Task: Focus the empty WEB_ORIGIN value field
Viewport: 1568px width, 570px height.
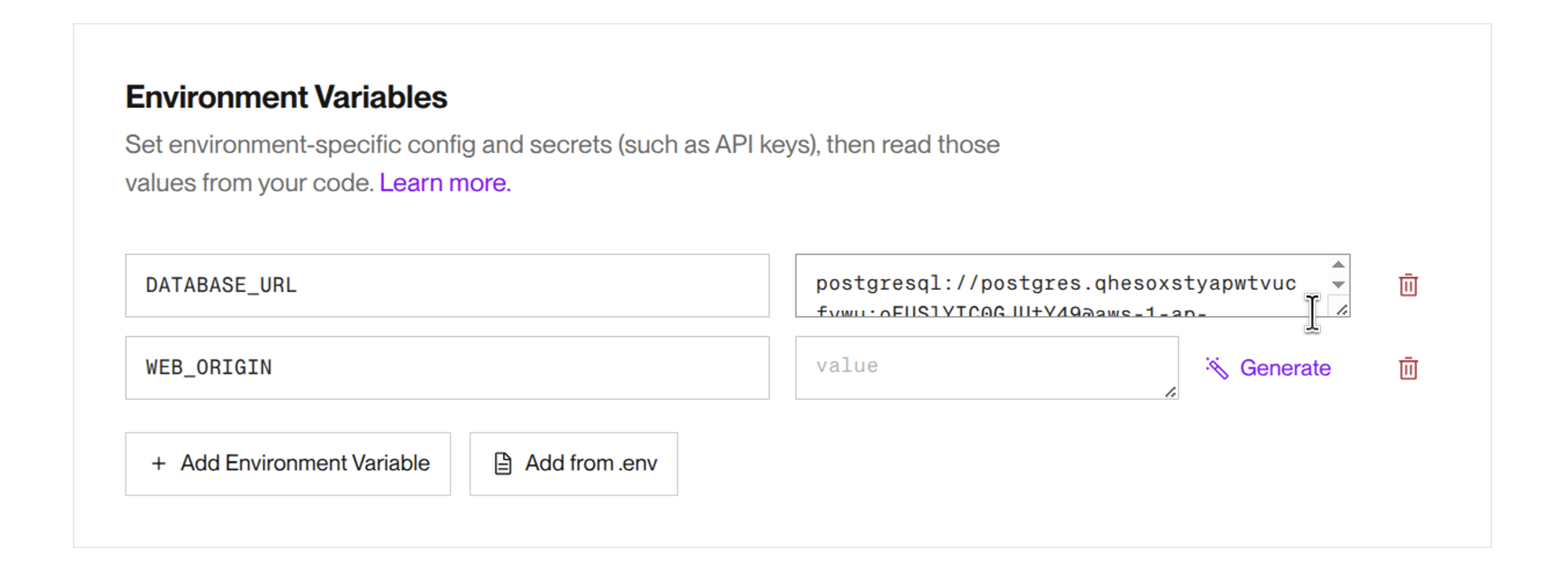Action: click(986, 367)
